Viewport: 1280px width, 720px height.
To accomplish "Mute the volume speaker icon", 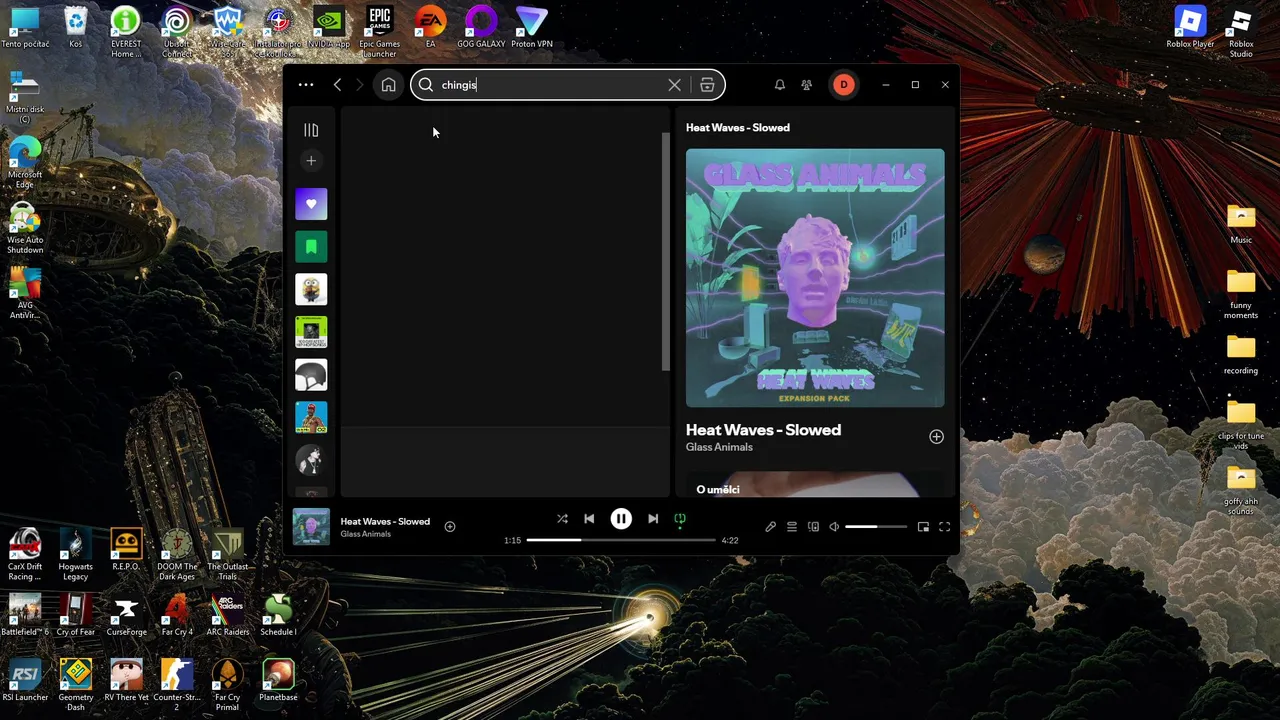I will click(x=834, y=527).
